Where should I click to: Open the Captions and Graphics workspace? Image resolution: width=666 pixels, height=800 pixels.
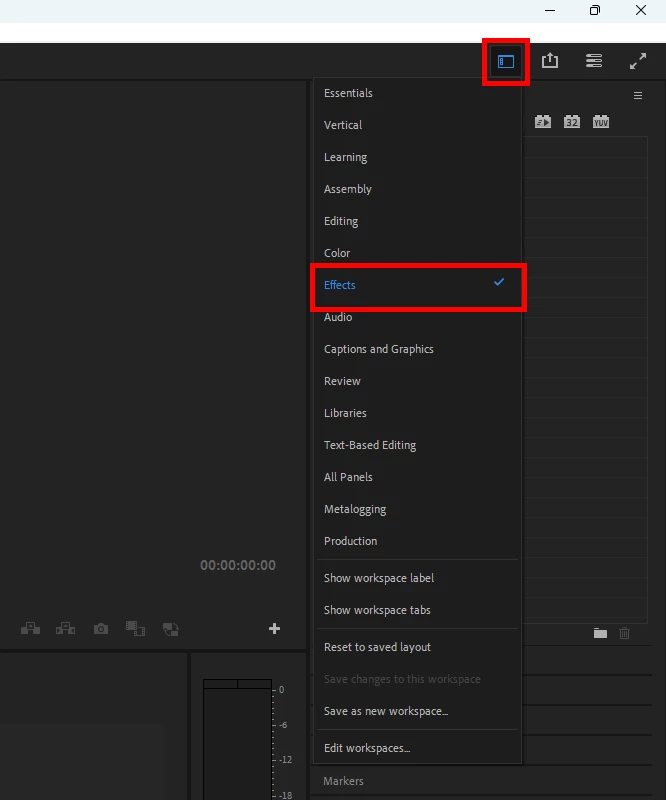[417, 349]
